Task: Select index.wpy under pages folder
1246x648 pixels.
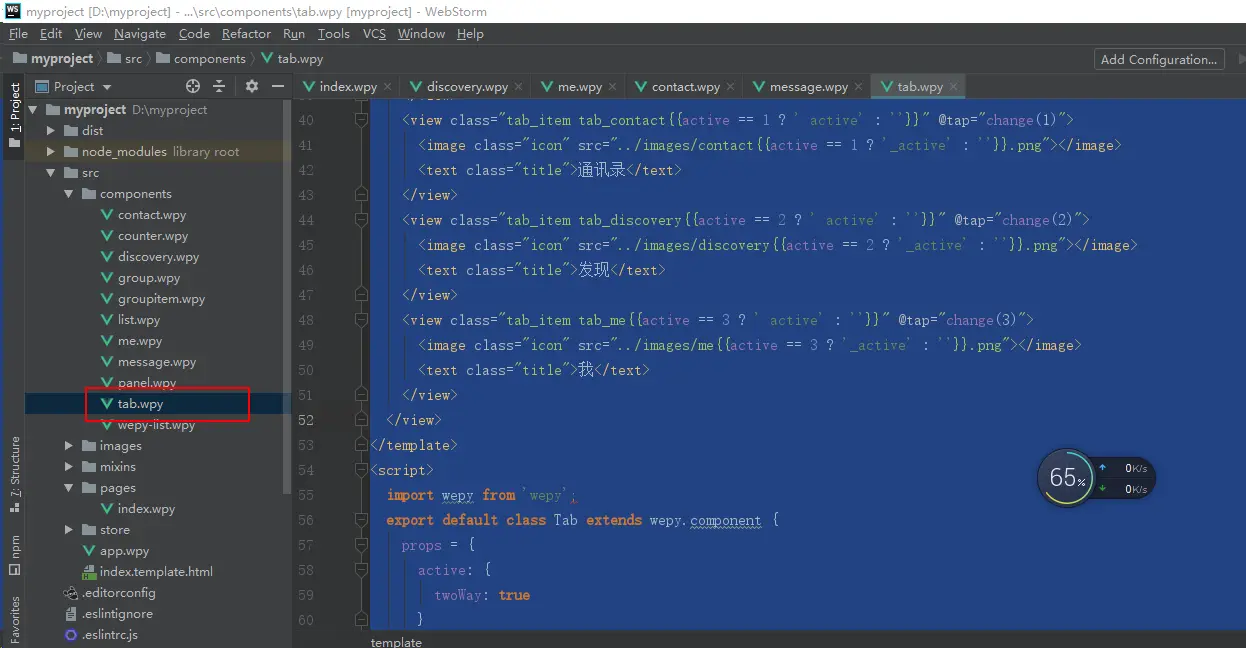Action: 146,509
